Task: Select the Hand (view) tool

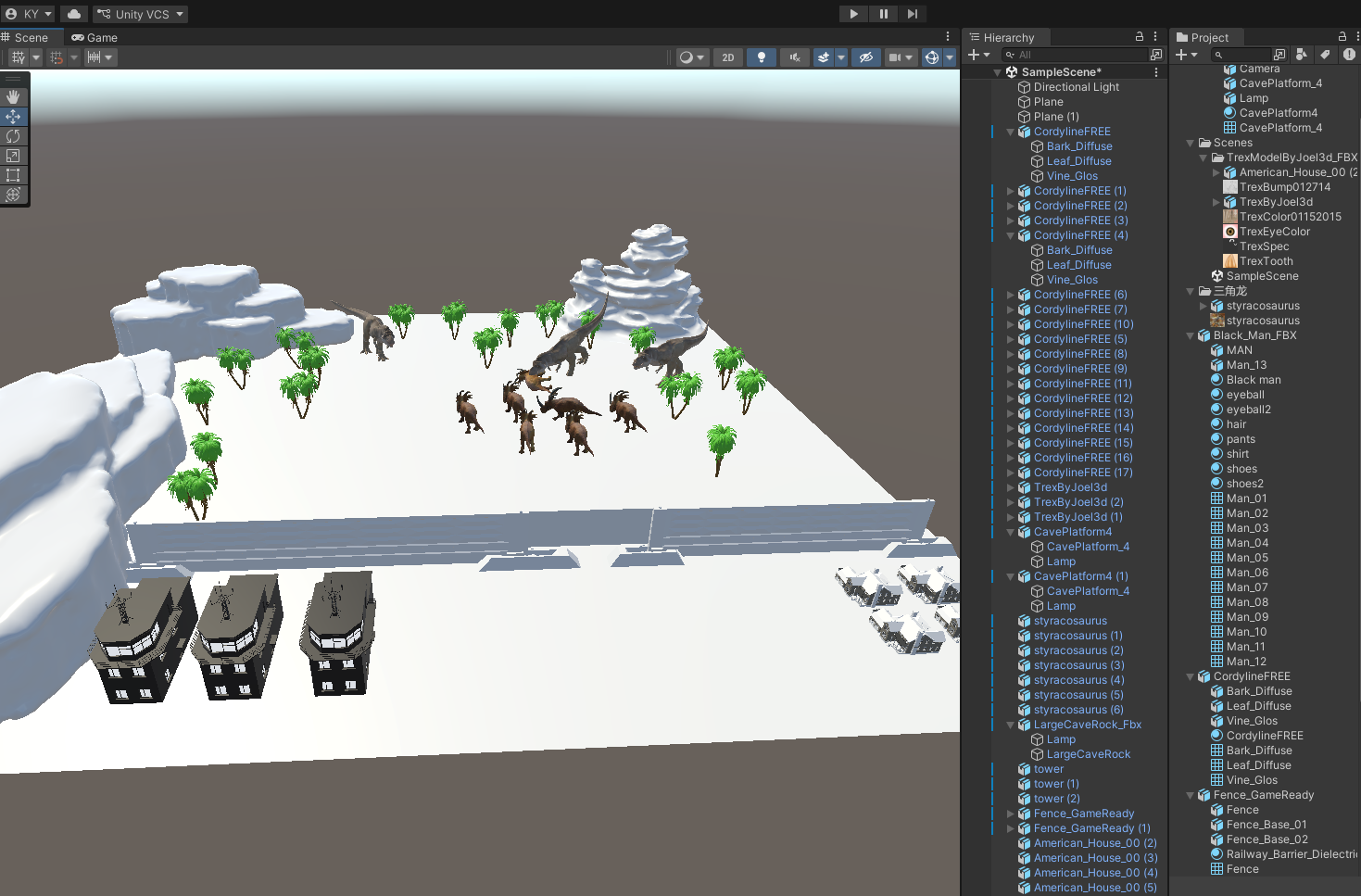Action: [x=13, y=96]
